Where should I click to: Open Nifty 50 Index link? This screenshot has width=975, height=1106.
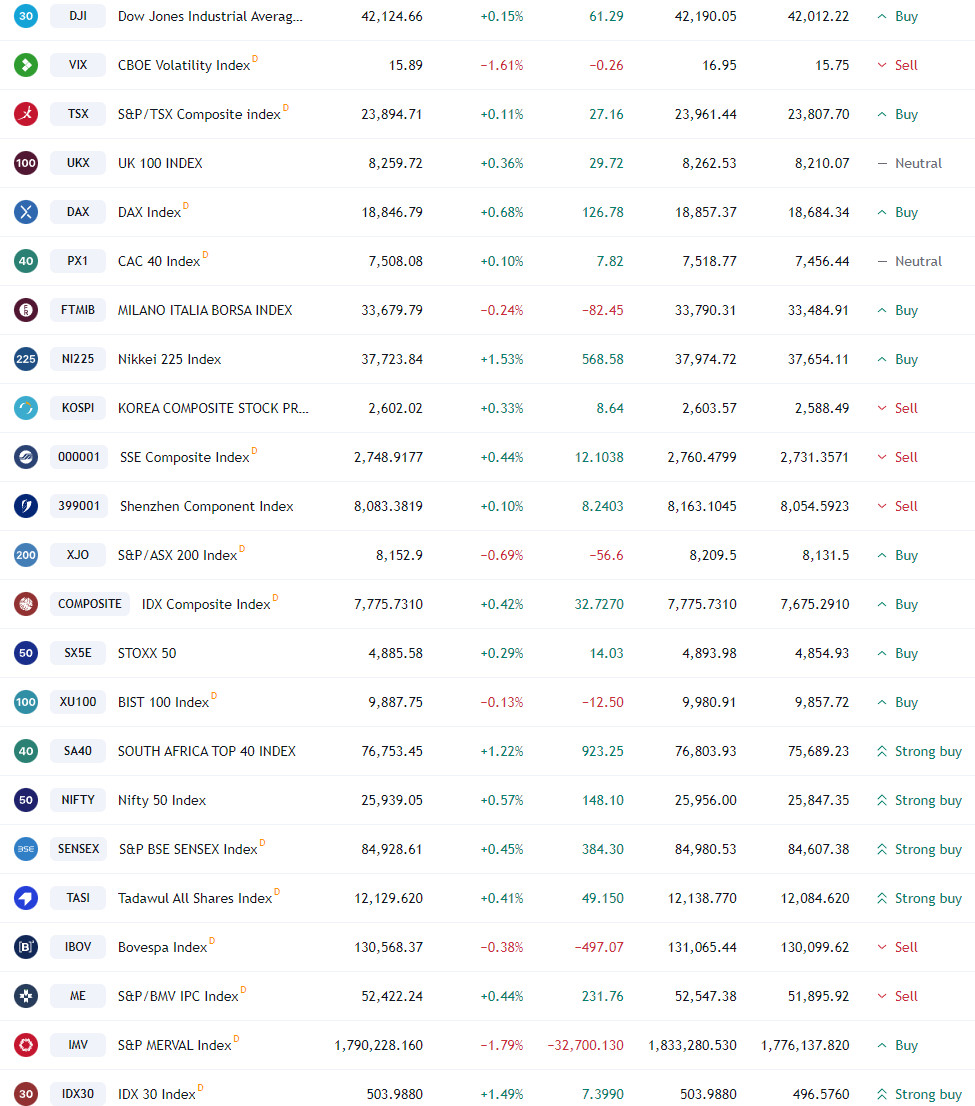[x=162, y=801]
